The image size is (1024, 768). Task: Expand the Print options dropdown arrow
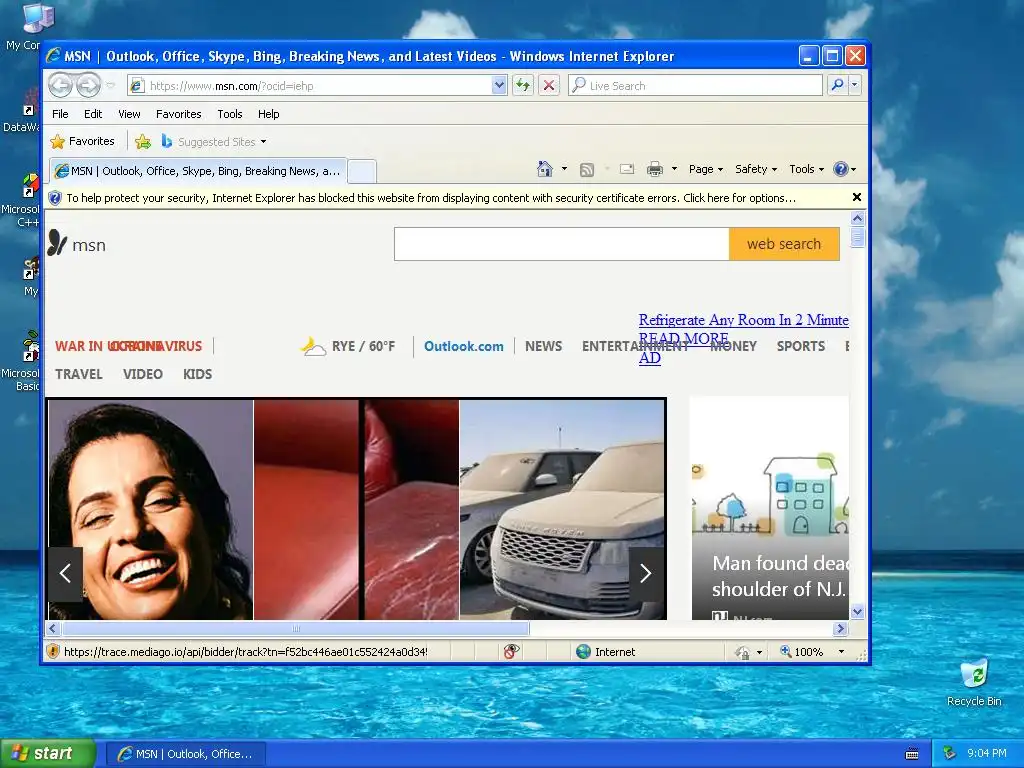pyautogui.click(x=674, y=169)
